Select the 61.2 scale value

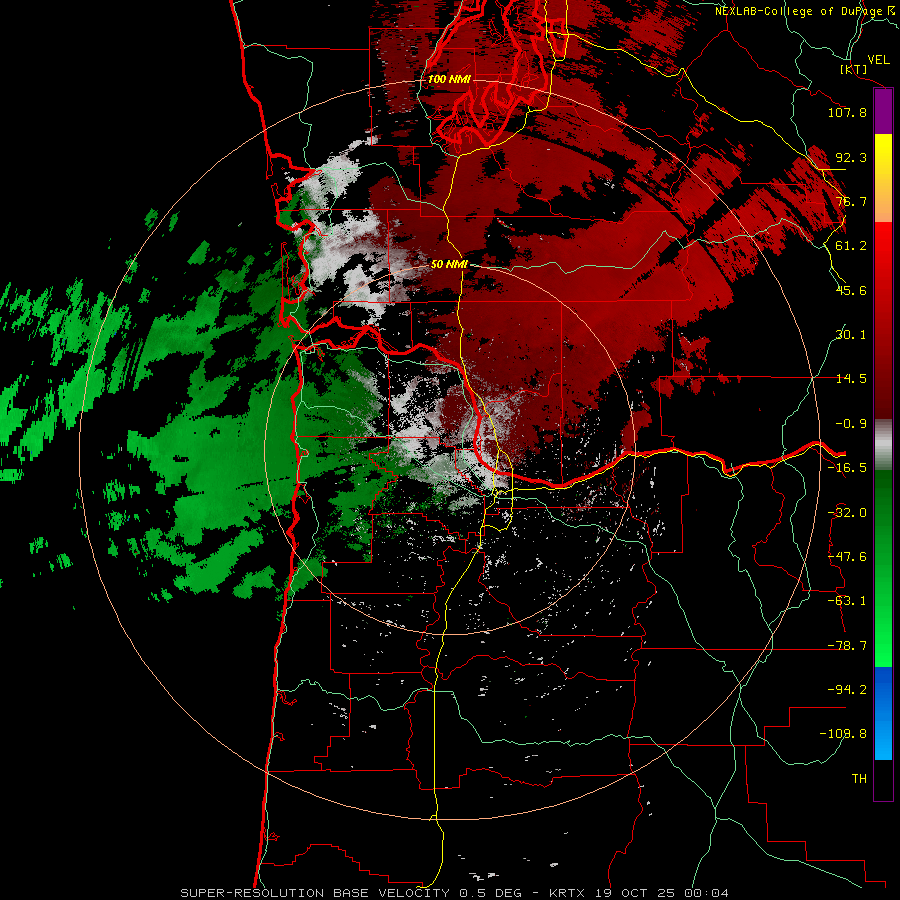(851, 246)
